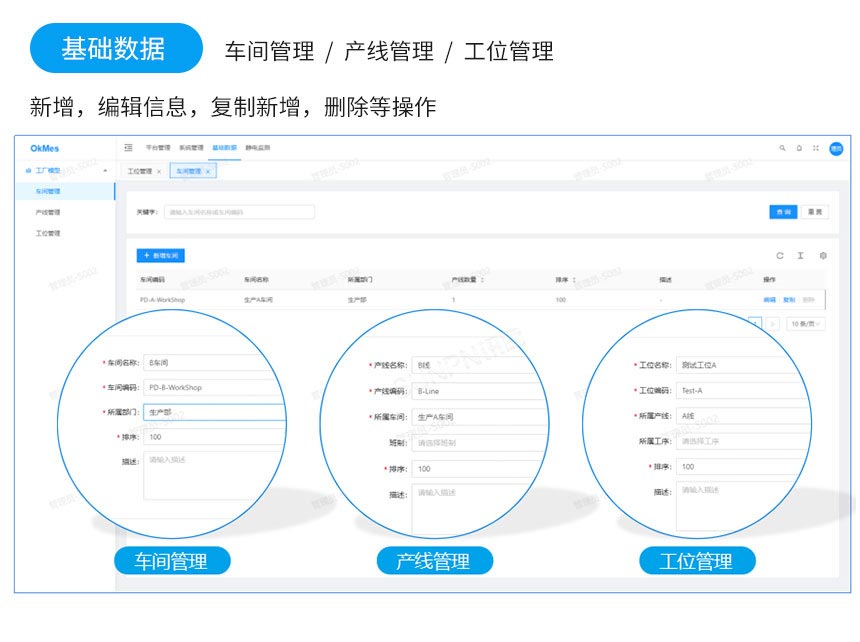The height and width of the screenshot is (642, 860).
Task: Collapse the sidebar using the hamburger icon
Action: [x=127, y=147]
